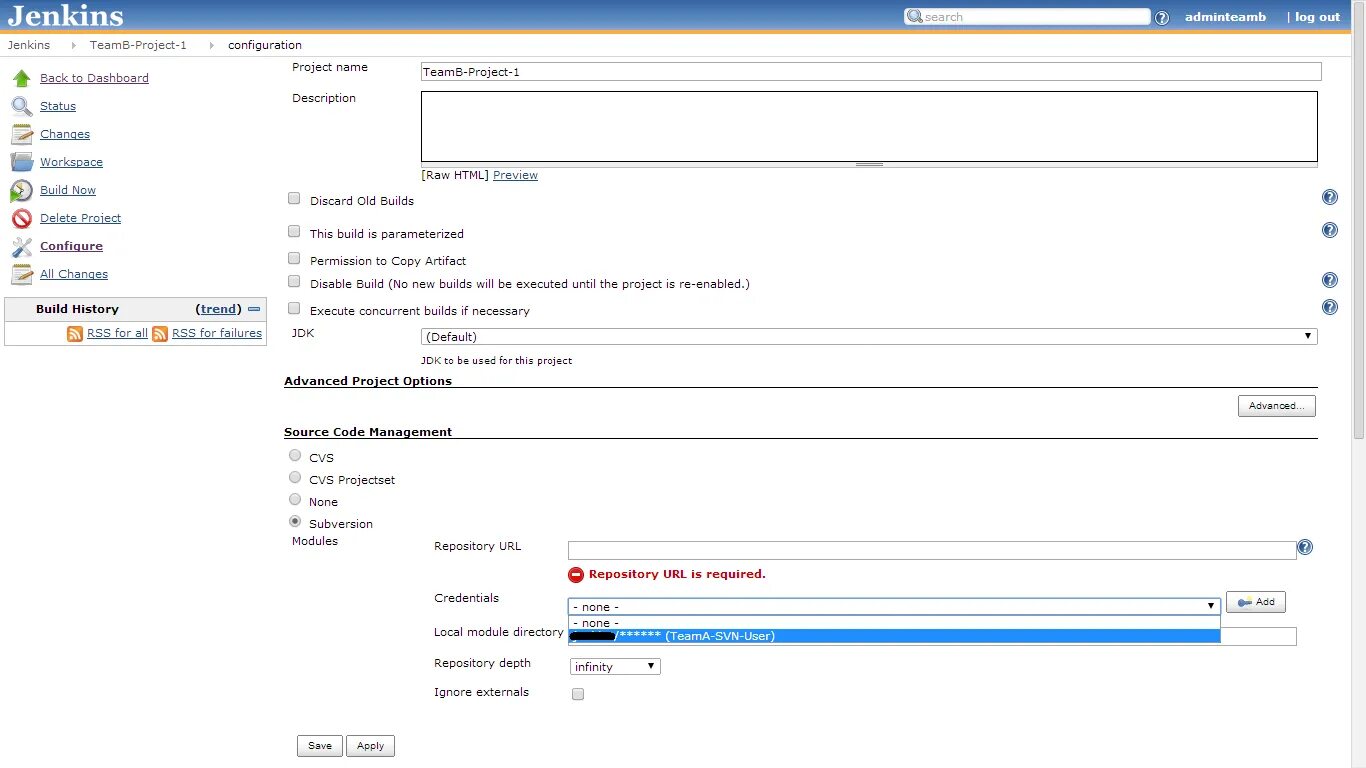Viewport: 1366px width, 768px height.
Task: Click the Status magnifier icon
Action: coord(22,106)
